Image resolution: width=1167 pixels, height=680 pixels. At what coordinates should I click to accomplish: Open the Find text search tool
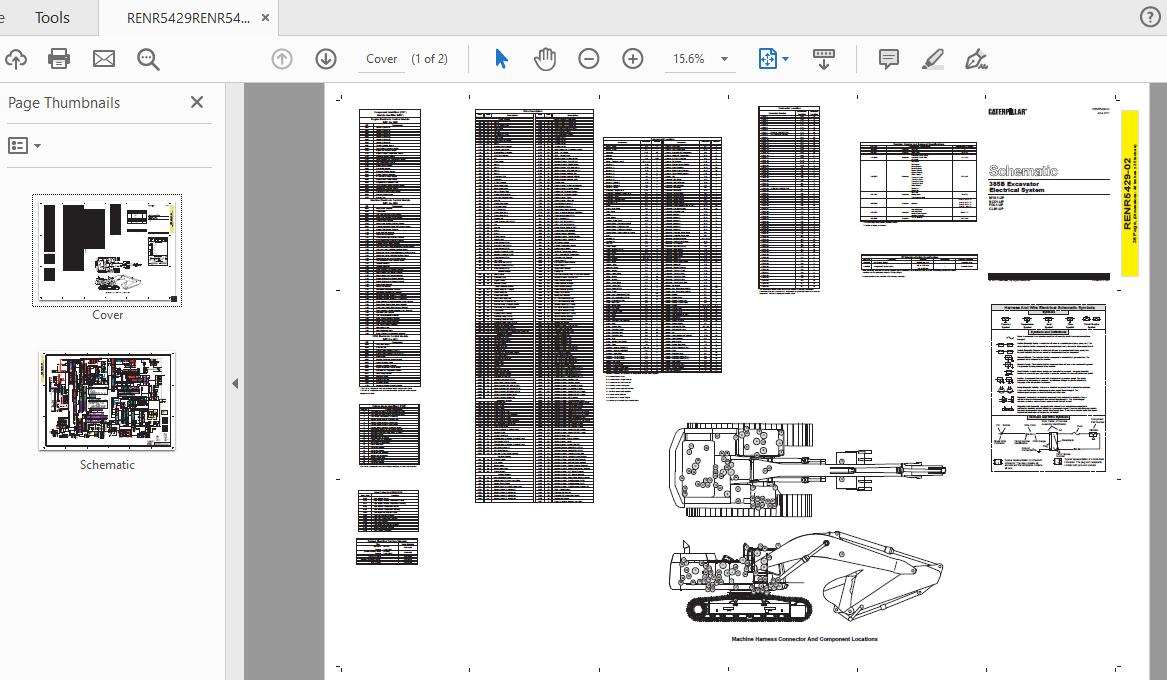pyautogui.click(x=148, y=60)
